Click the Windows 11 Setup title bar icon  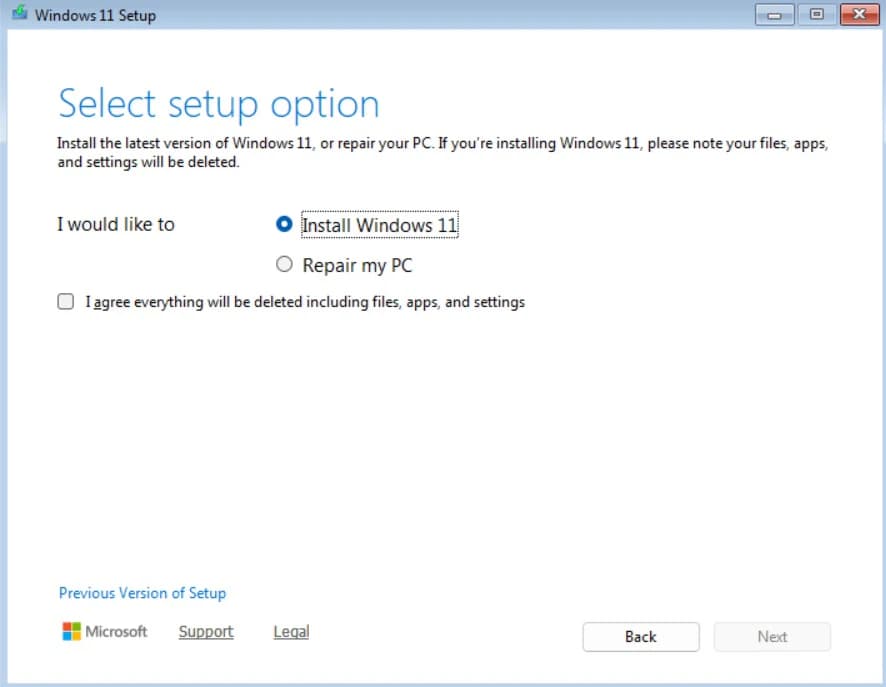click(20, 12)
